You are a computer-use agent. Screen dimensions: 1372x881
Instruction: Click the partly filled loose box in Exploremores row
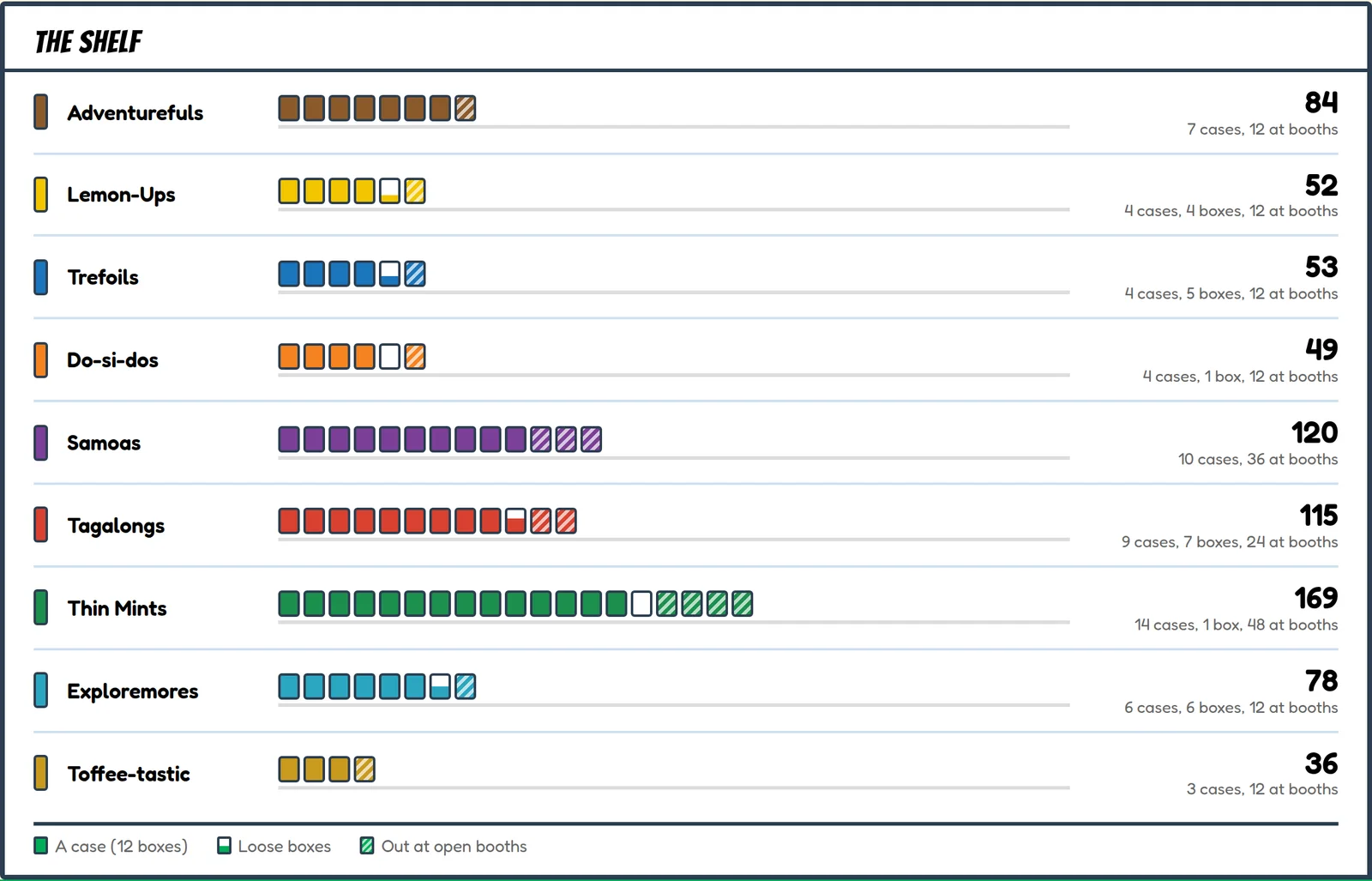(440, 686)
